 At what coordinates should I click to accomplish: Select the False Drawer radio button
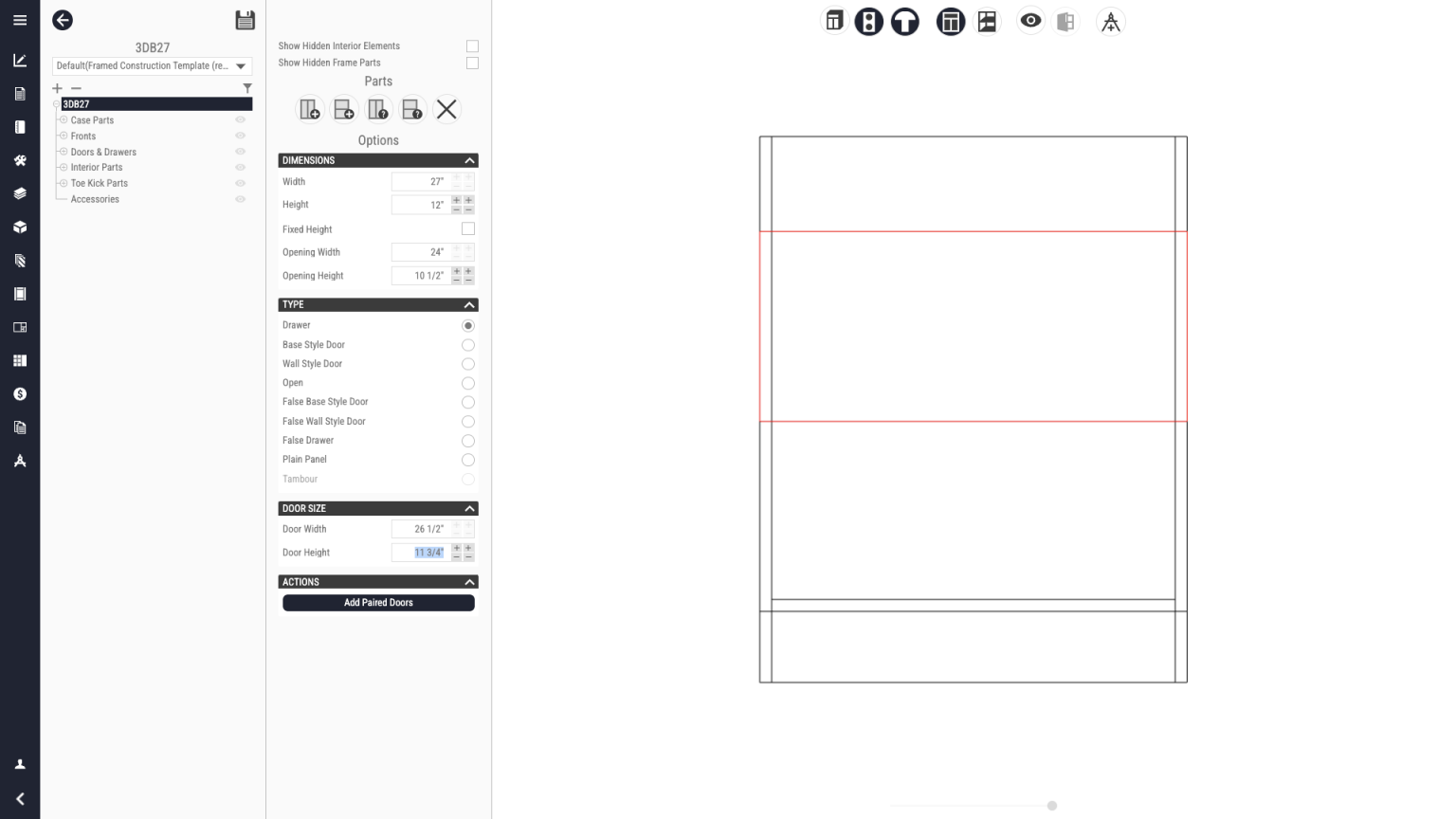click(x=468, y=441)
